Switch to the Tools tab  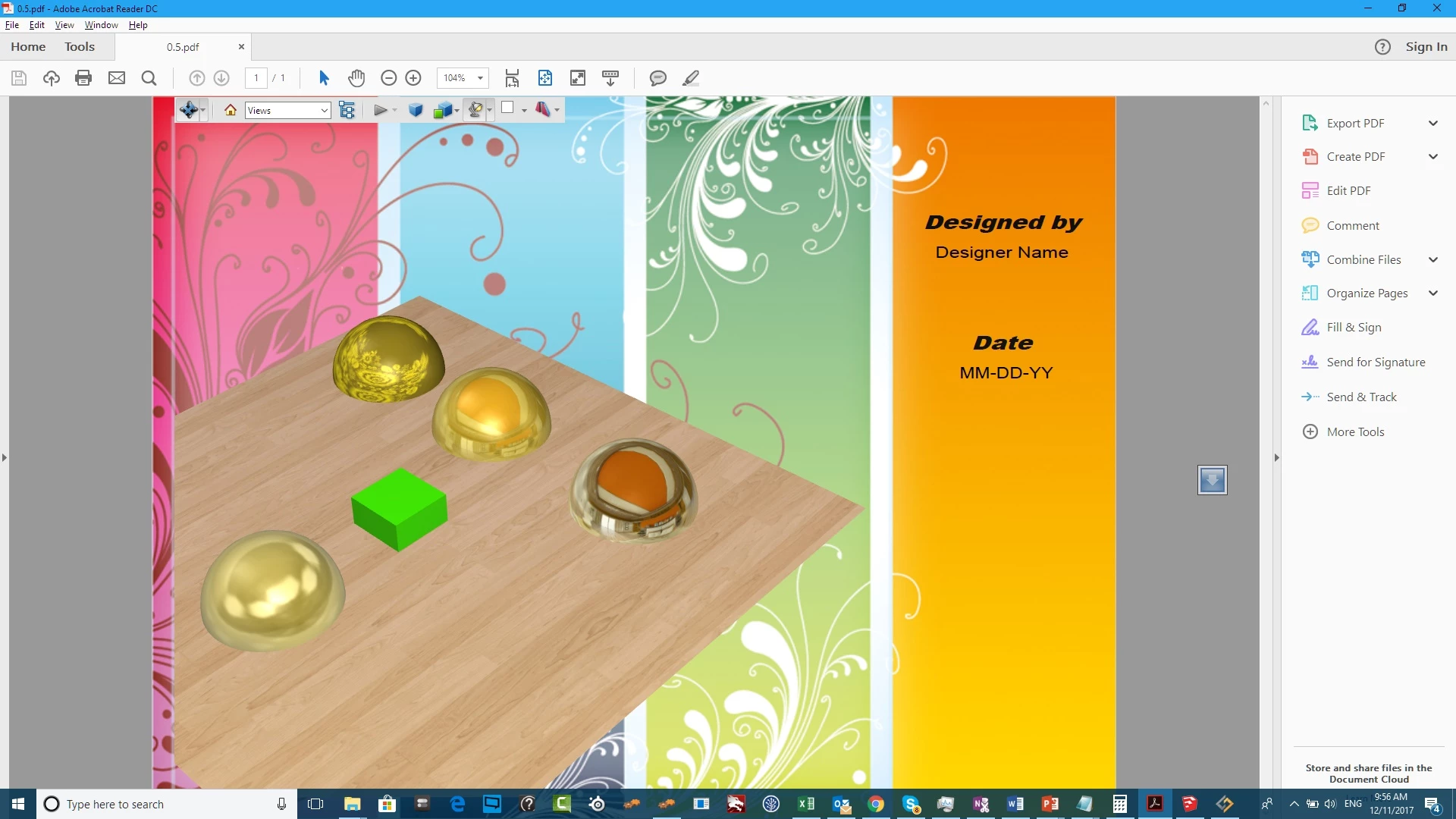[80, 47]
